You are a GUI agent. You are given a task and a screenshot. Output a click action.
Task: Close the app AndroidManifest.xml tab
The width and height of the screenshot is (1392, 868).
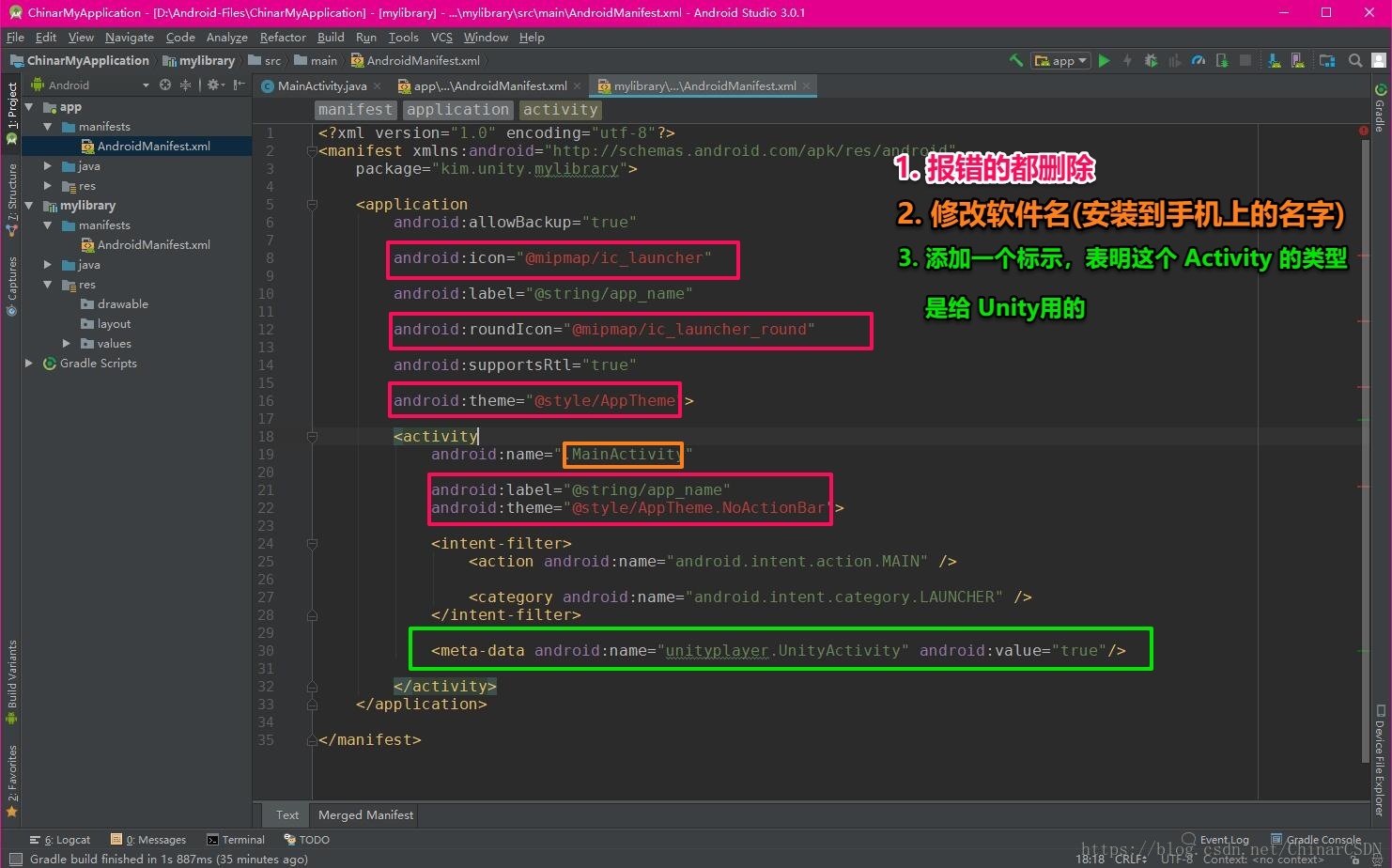578,85
